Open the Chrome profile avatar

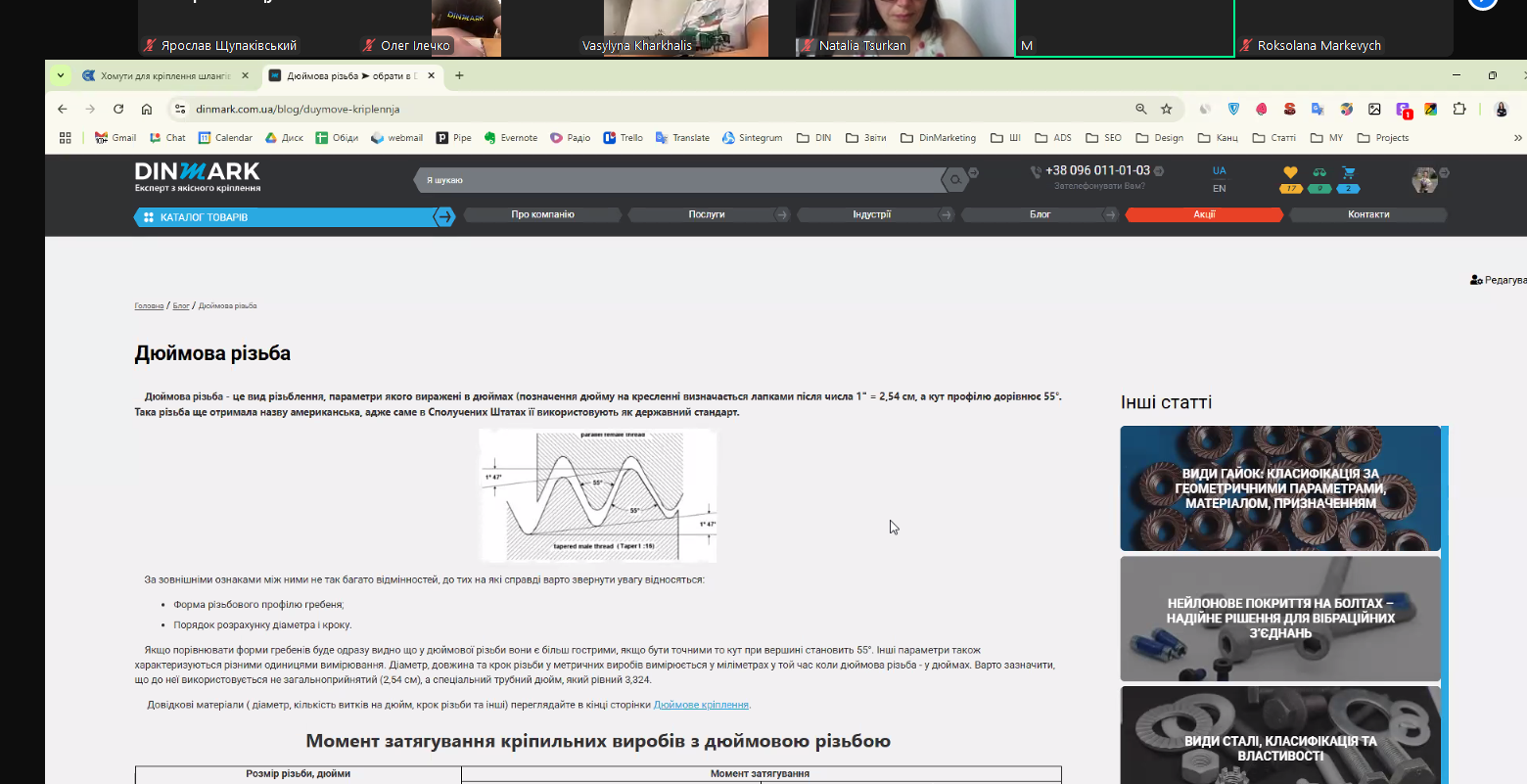tap(1502, 109)
